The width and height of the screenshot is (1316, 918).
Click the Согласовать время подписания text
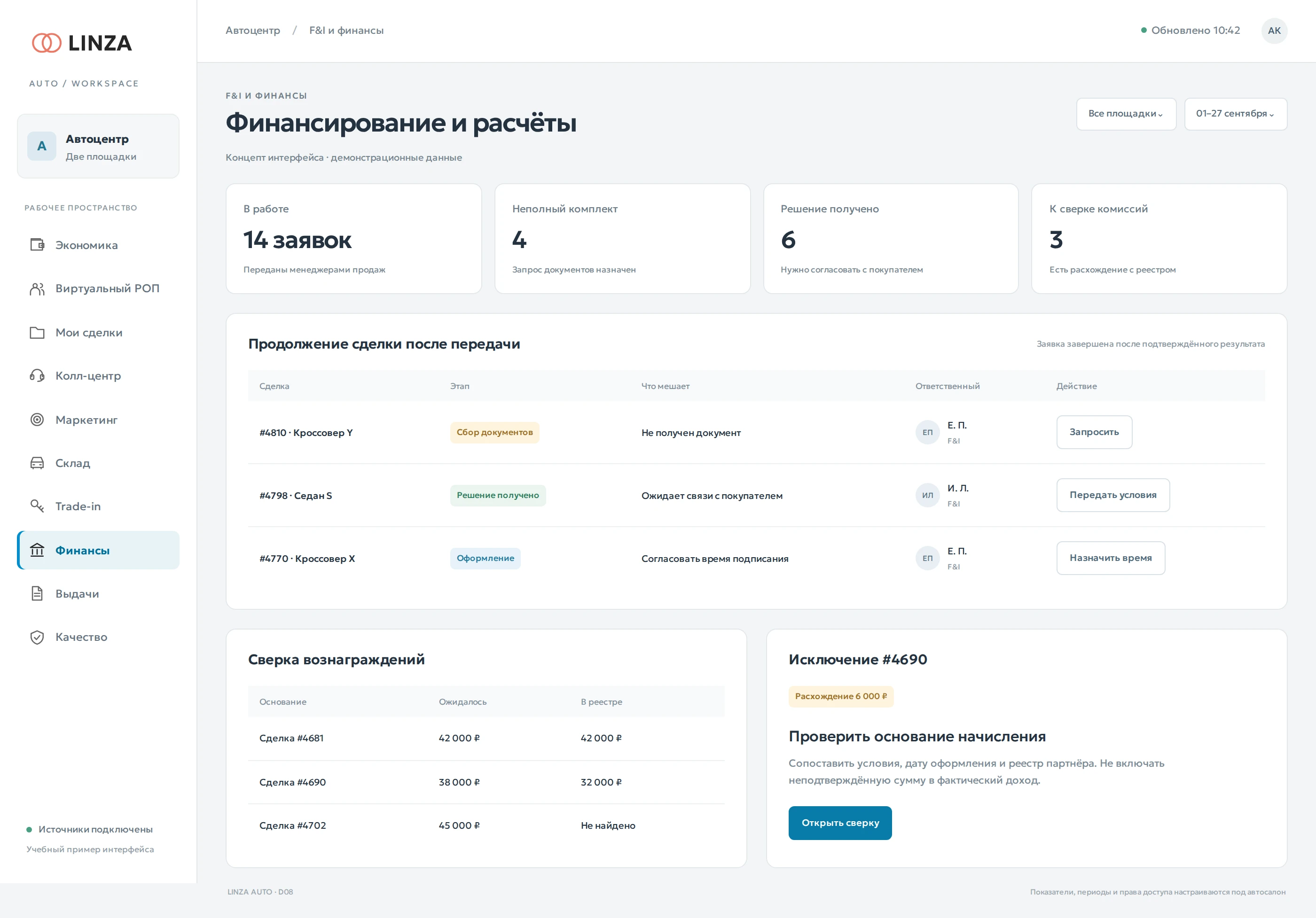tap(715, 559)
